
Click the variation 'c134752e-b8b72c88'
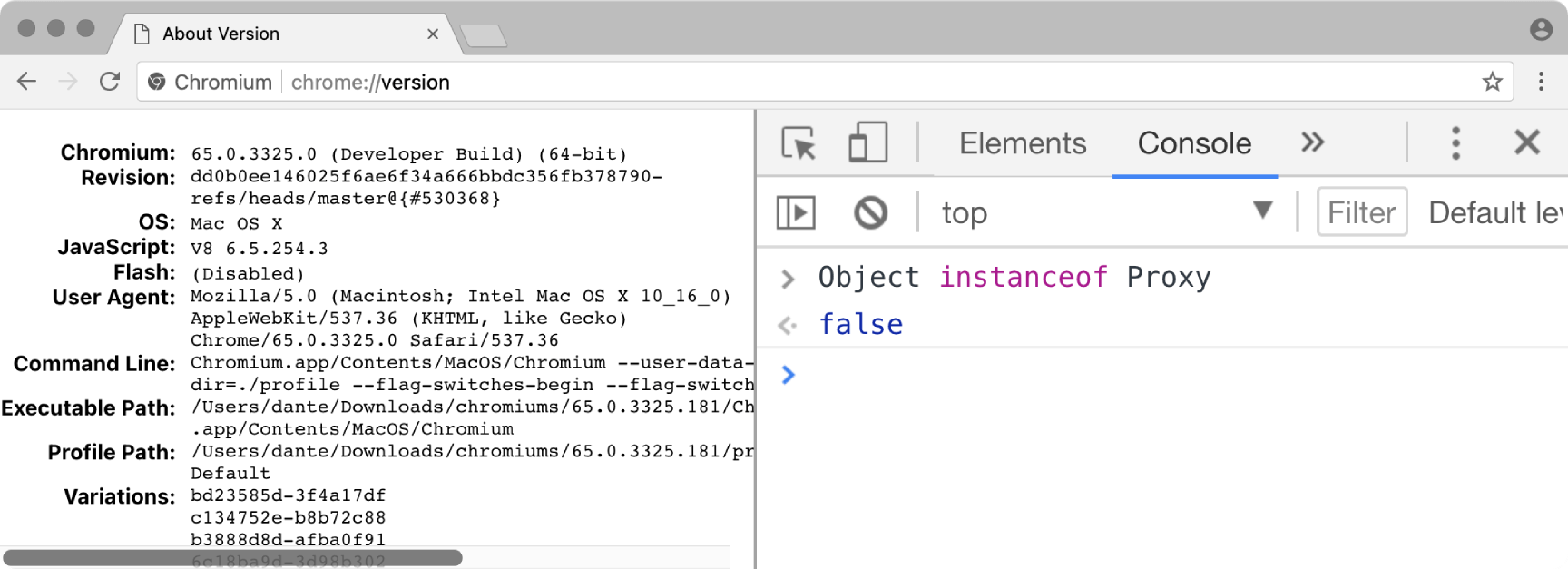point(288,517)
